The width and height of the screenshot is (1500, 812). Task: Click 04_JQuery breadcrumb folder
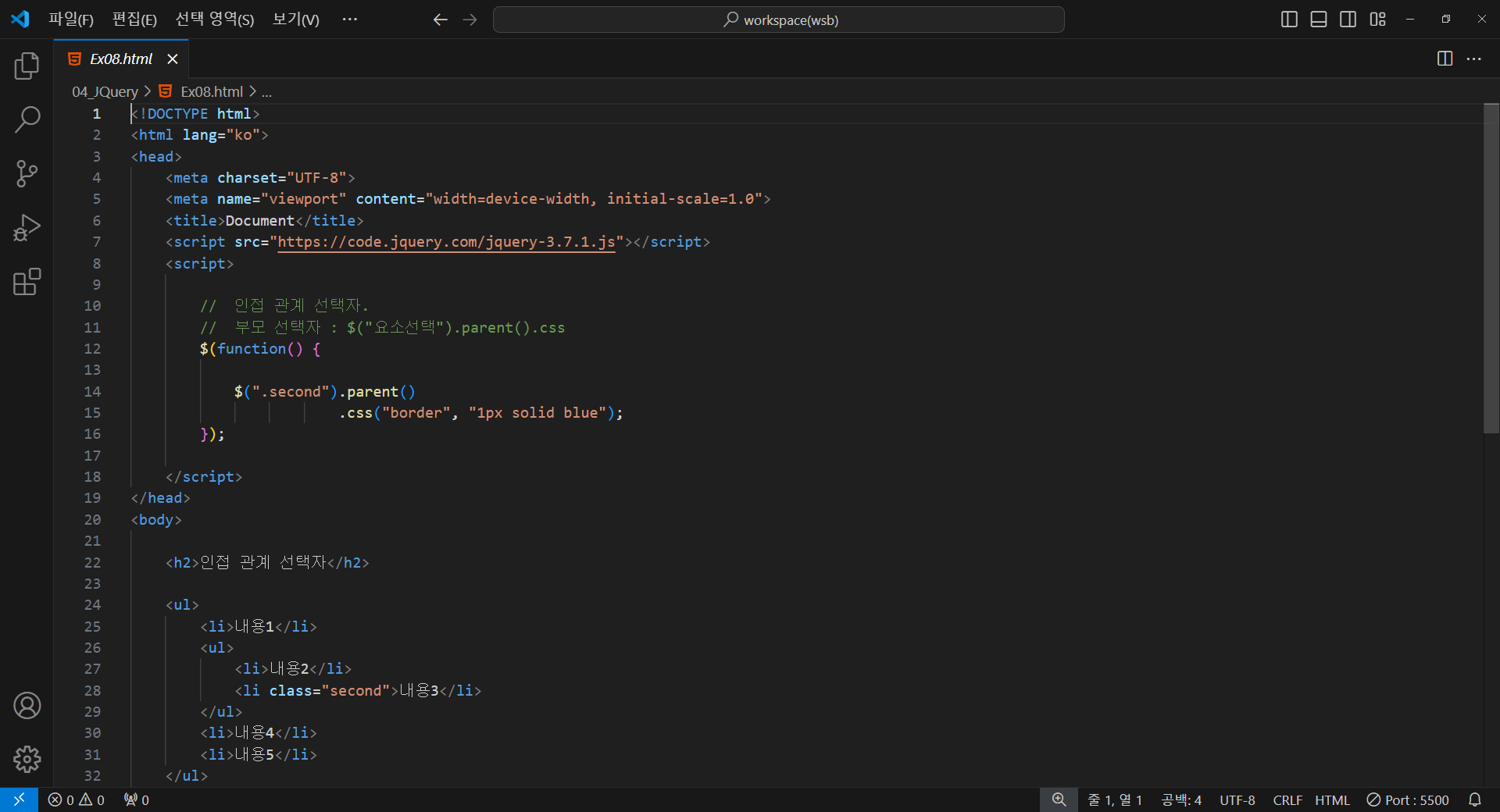tap(105, 91)
